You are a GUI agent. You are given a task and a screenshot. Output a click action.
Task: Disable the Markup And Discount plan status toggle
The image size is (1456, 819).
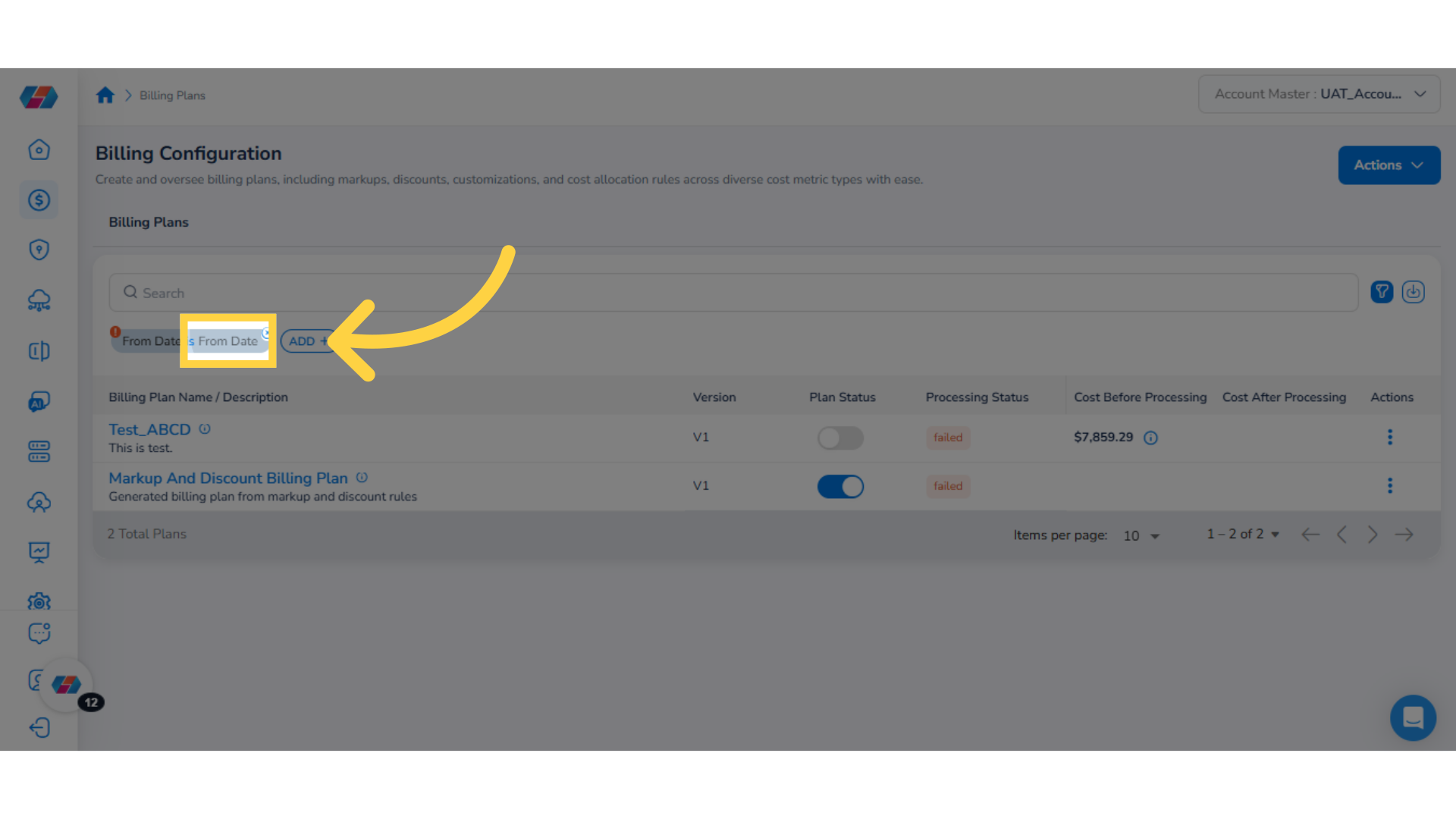pos(840,486)
